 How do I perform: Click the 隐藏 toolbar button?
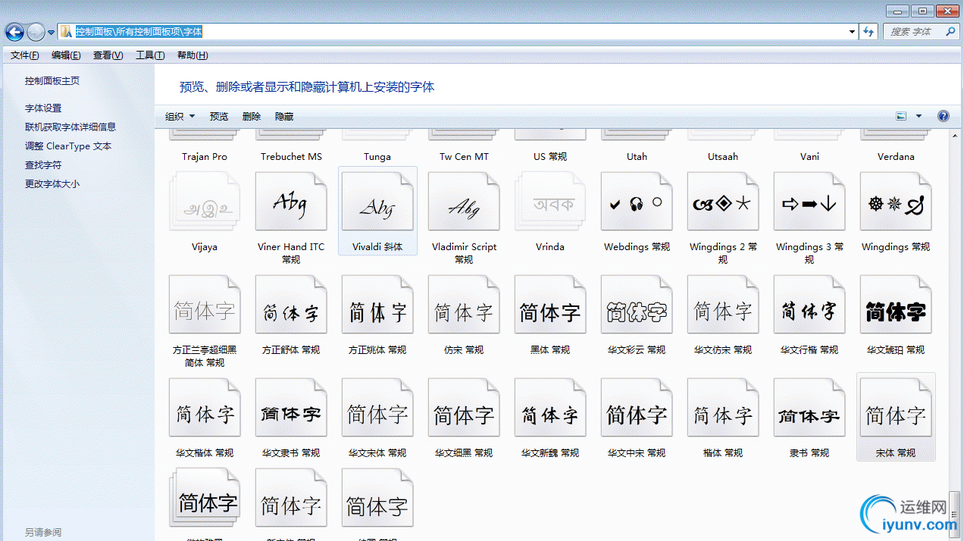pos(284,116)
